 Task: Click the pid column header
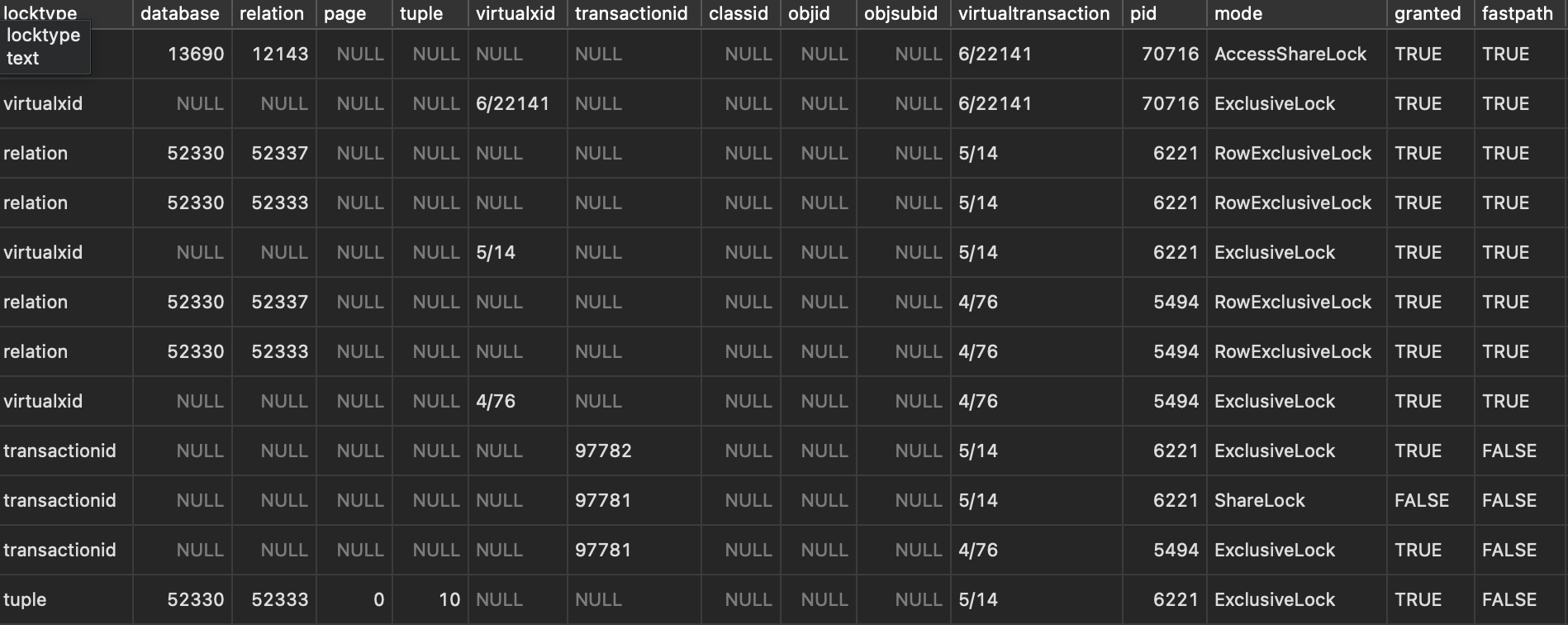1143,13
